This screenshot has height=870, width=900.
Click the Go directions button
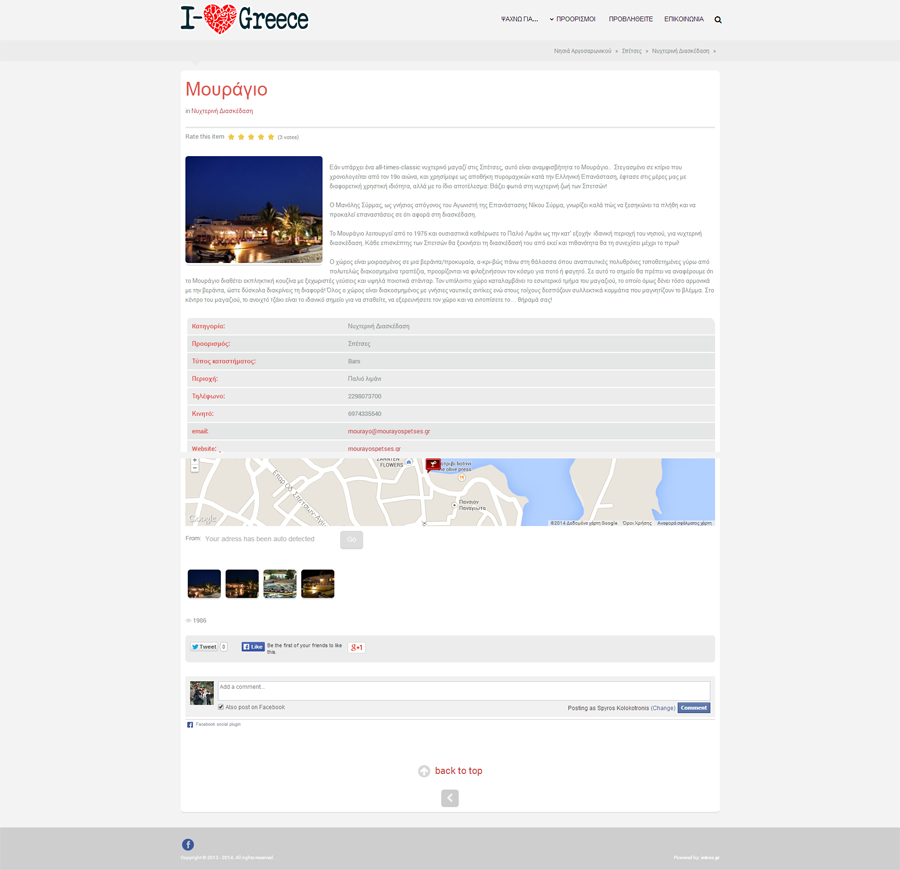tap(351, 539)
